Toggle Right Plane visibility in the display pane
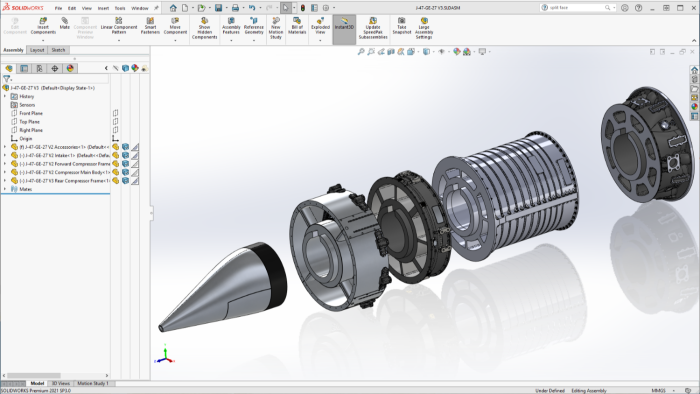Image resolution: width=700 pixels, height=394 pixels. point(115,130)
